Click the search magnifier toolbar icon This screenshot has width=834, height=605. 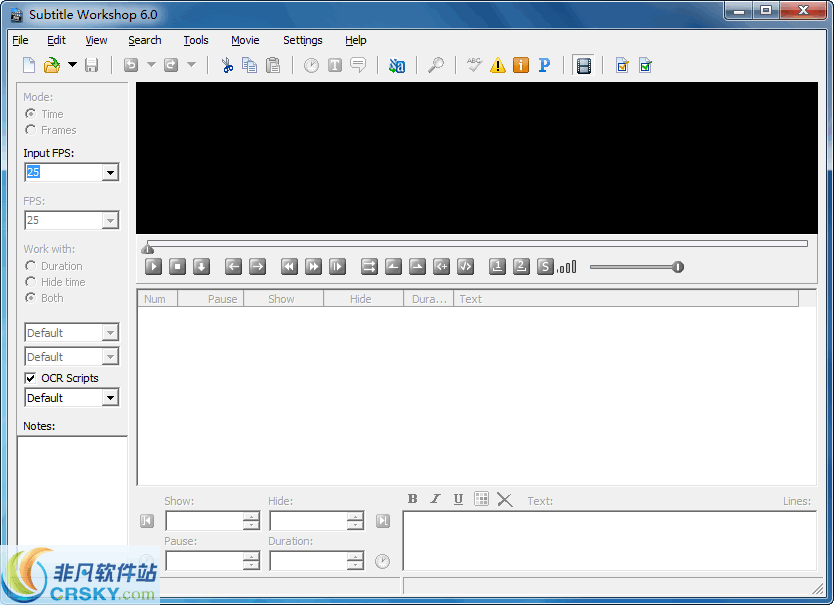(x=436, y=64)
